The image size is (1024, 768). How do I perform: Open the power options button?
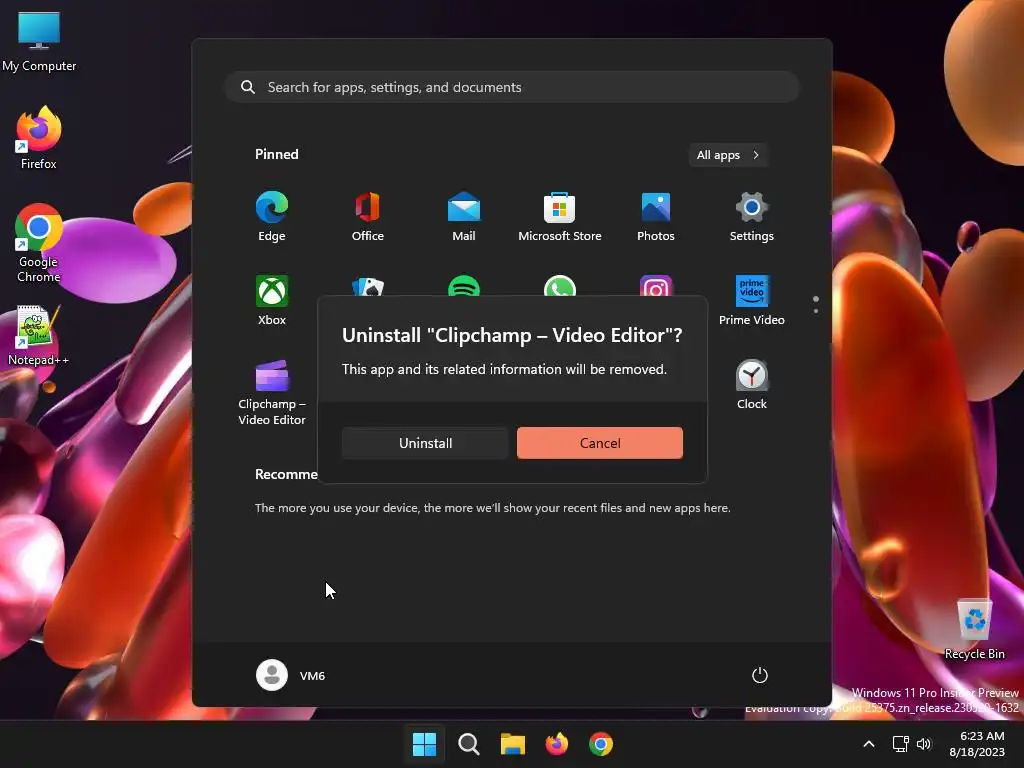(760, 675)
